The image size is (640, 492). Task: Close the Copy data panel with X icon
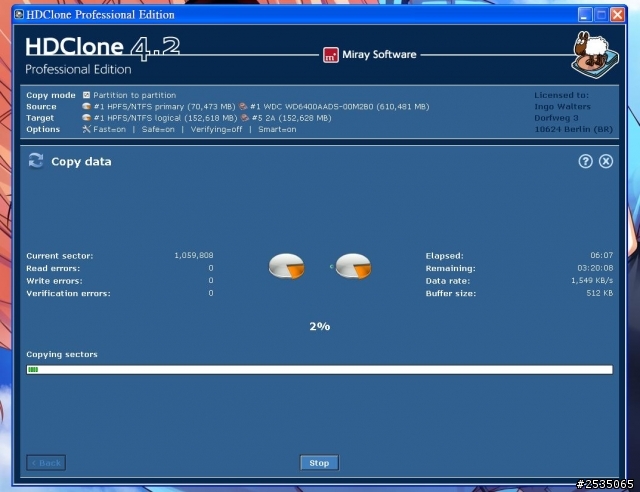point(606,161)
